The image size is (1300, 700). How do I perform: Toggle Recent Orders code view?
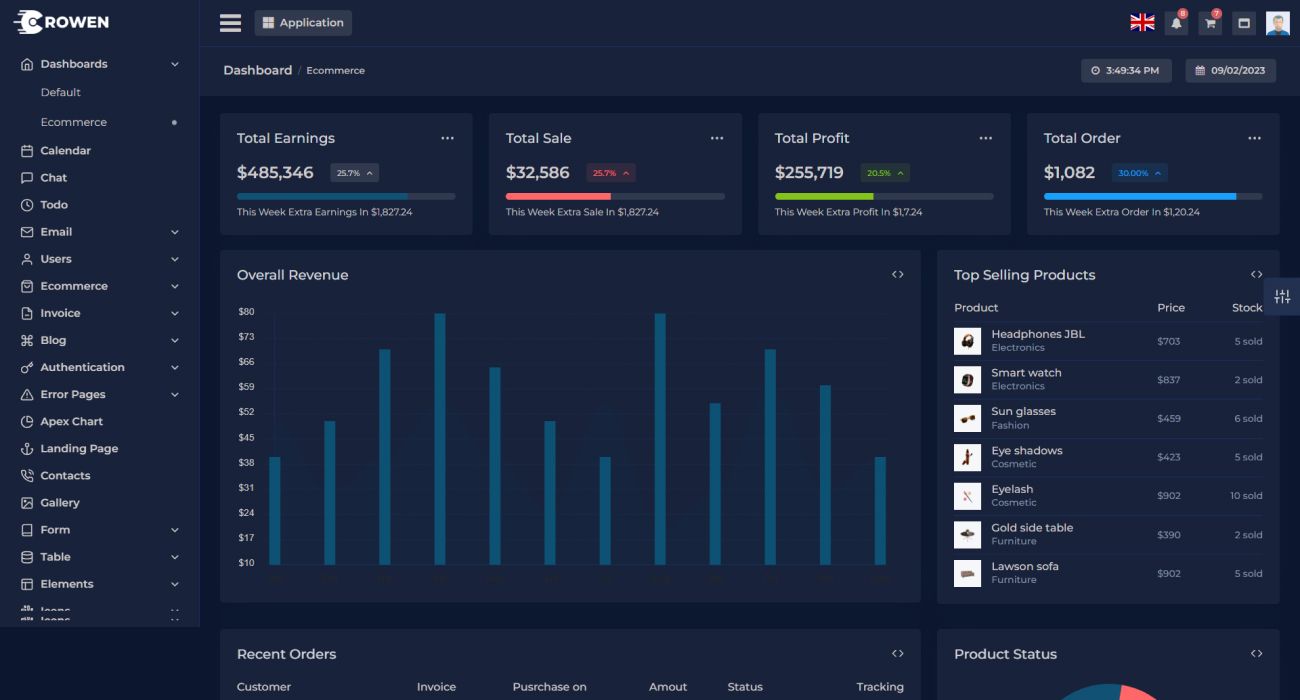[x=898, y=654]
